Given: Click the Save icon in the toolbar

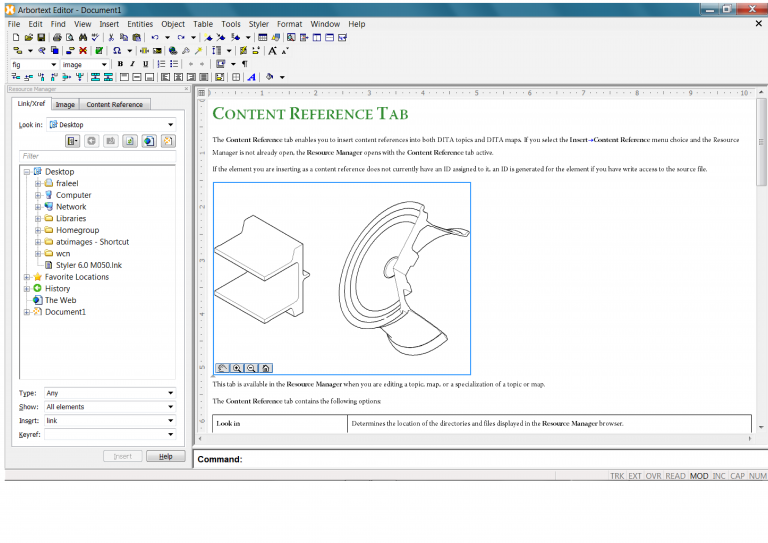Looking at the screenshot, I should (41, 37).
